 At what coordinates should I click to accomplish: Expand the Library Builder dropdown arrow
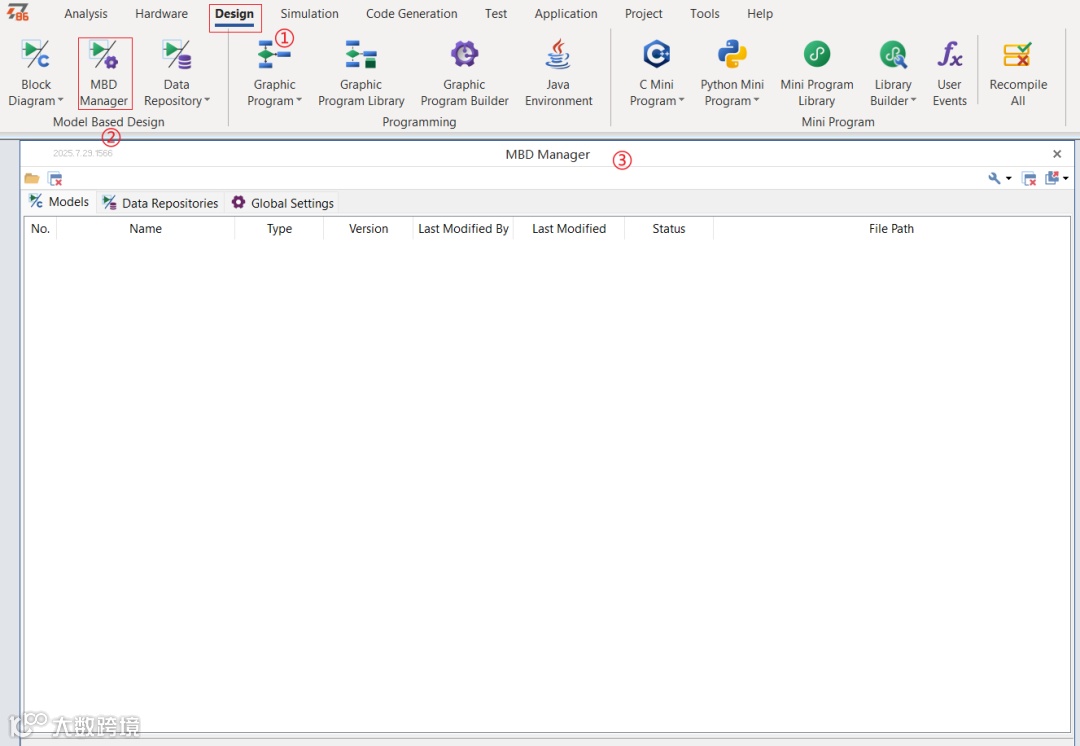point(913,101)
